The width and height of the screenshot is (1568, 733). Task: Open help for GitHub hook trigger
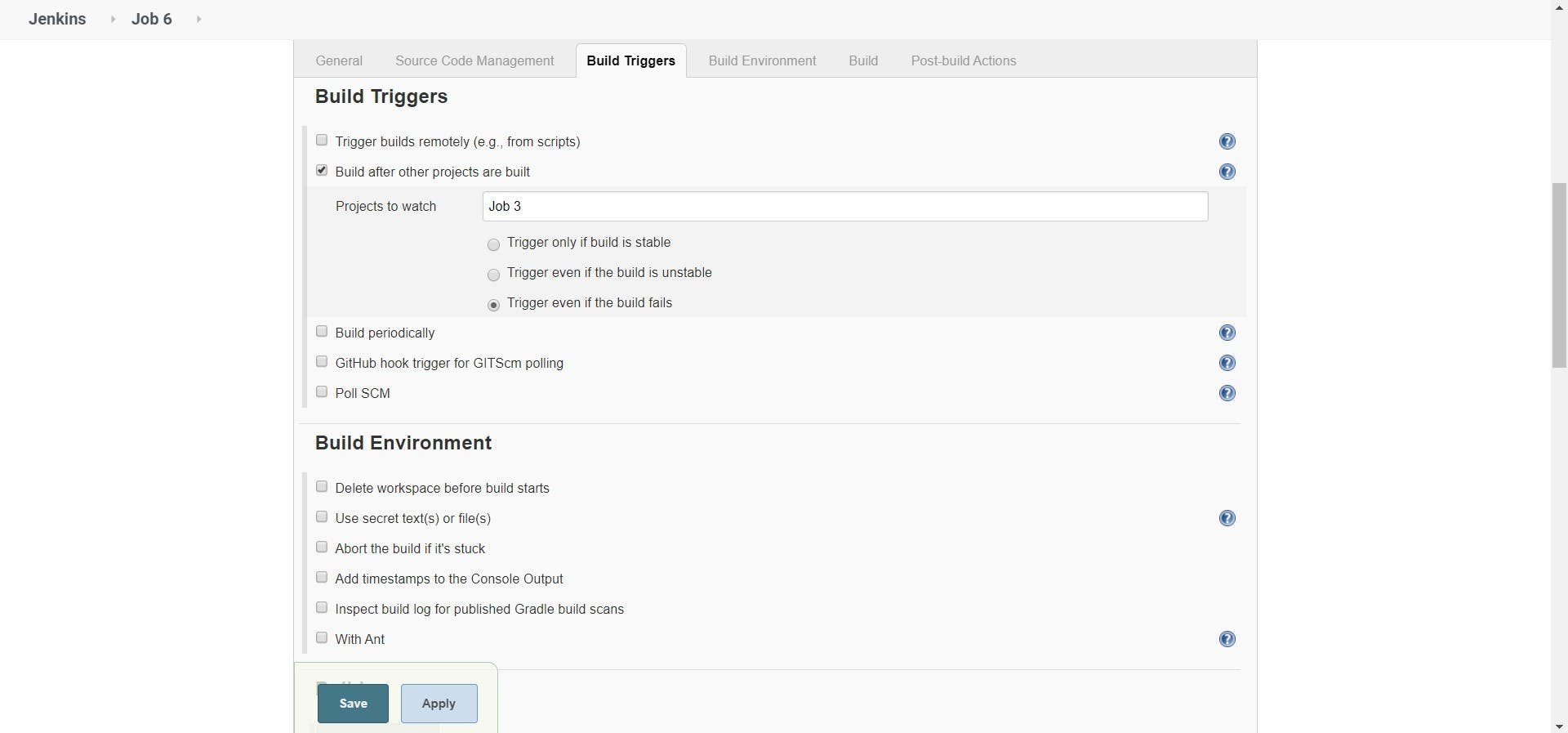point(1227,363)
